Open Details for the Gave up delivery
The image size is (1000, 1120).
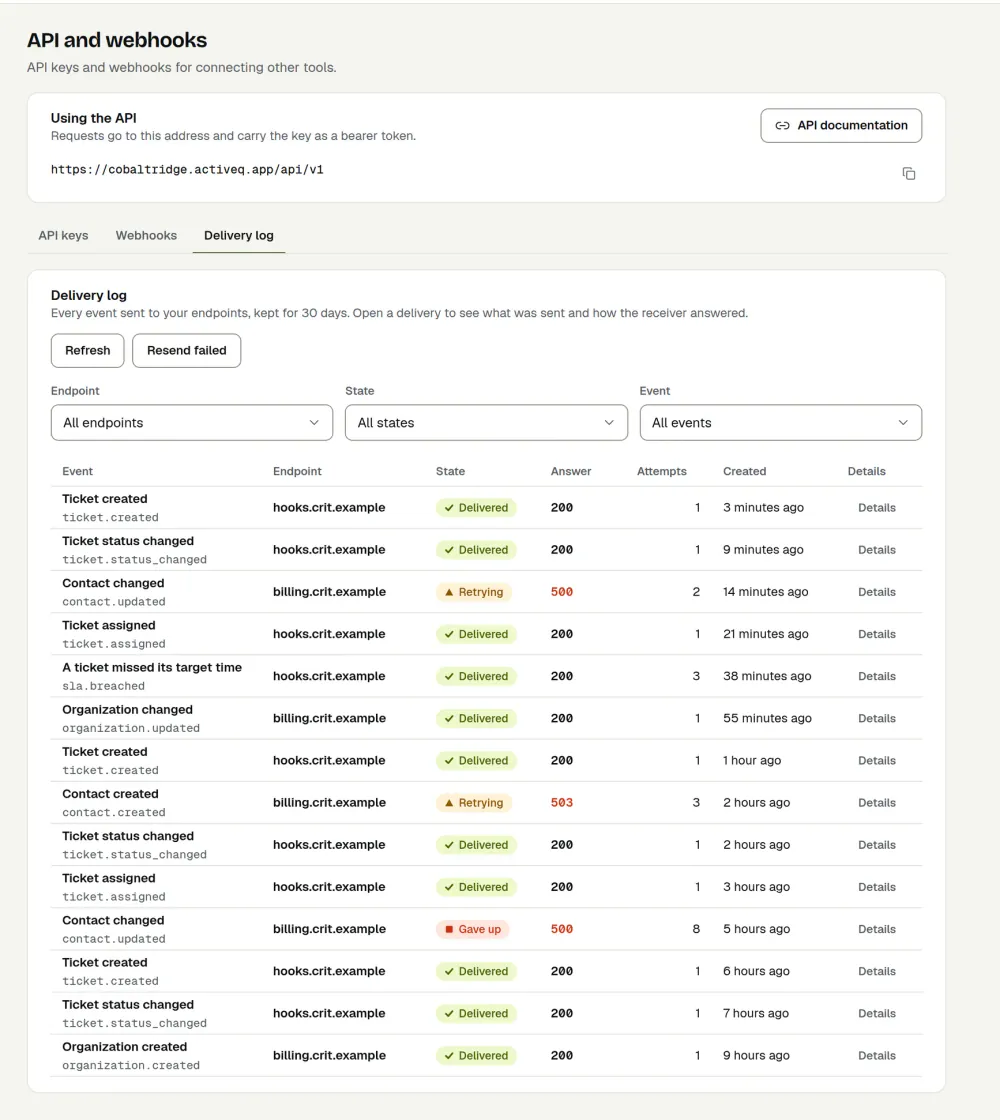[876, 929]
